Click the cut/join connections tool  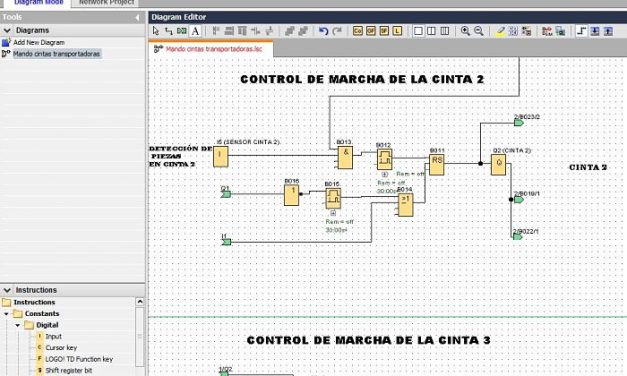tap(182, 31)
